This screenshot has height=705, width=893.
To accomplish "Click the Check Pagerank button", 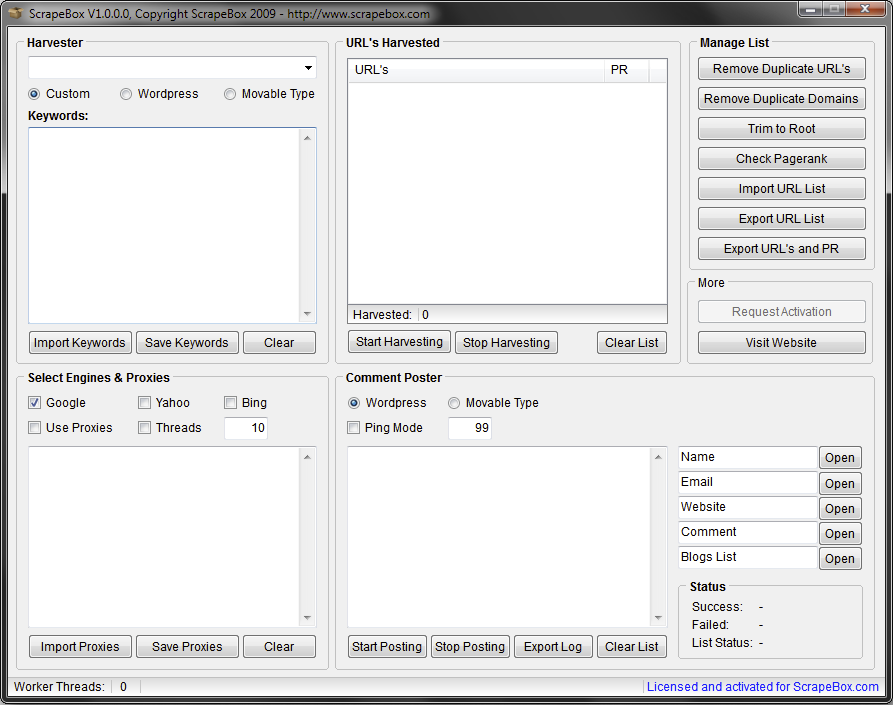I will [x=781, y=159].
